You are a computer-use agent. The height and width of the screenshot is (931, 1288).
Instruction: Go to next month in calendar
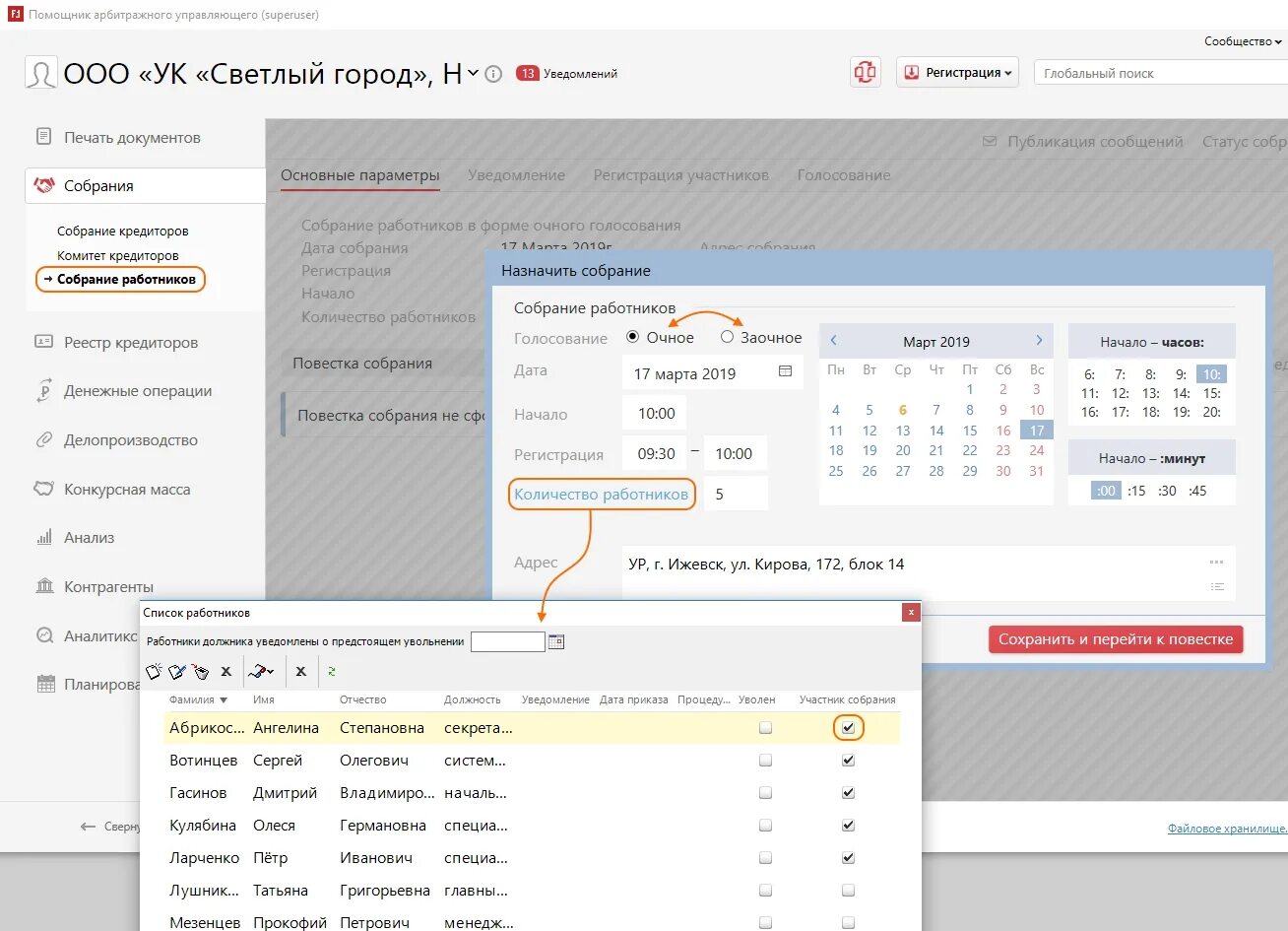pos(1039,340)
